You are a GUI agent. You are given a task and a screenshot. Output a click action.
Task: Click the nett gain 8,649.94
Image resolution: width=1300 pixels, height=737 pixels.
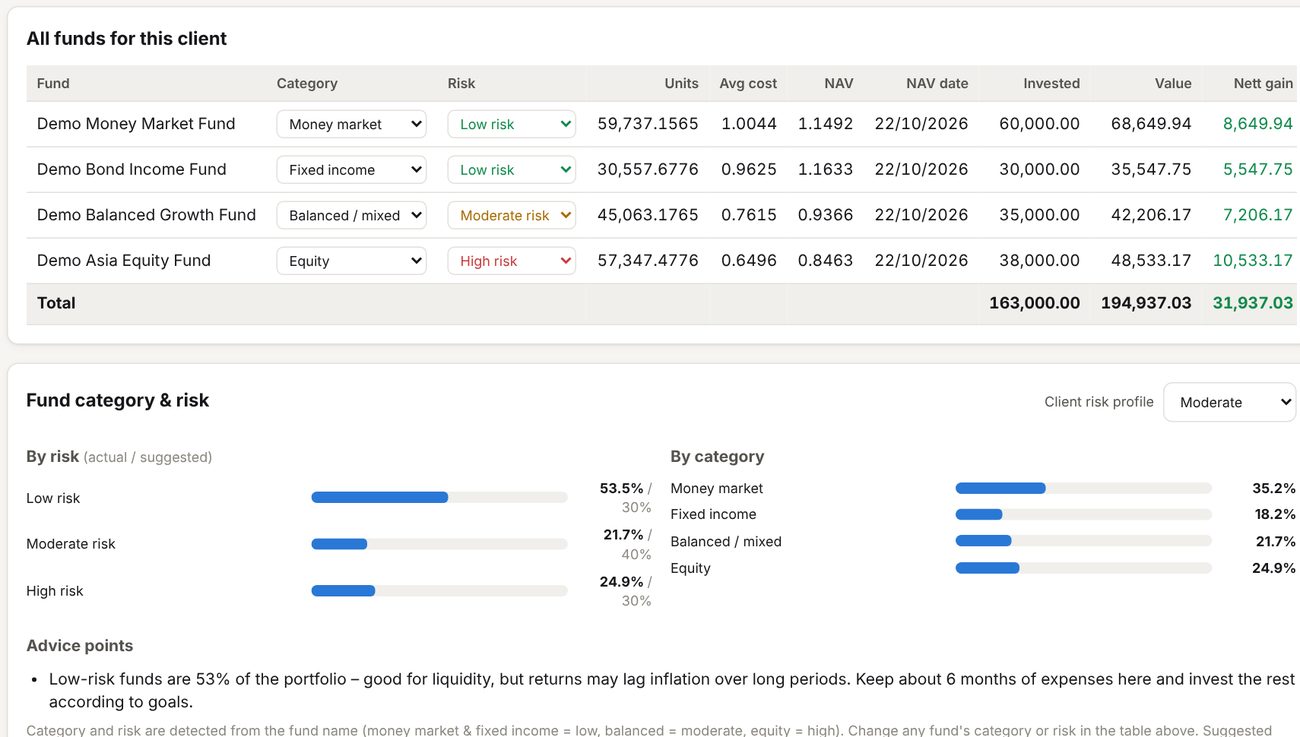[x=1258, y=124]
